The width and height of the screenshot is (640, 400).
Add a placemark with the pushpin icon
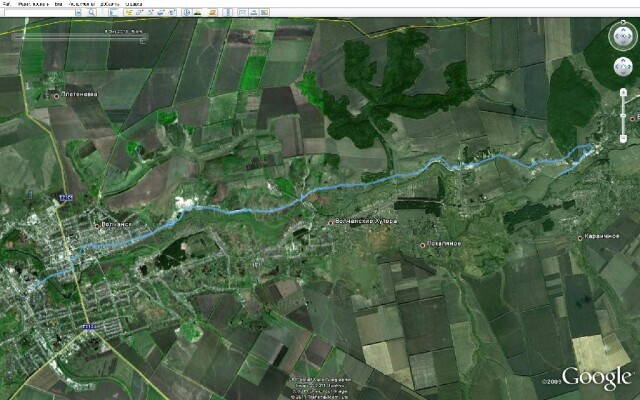[129, 12]
